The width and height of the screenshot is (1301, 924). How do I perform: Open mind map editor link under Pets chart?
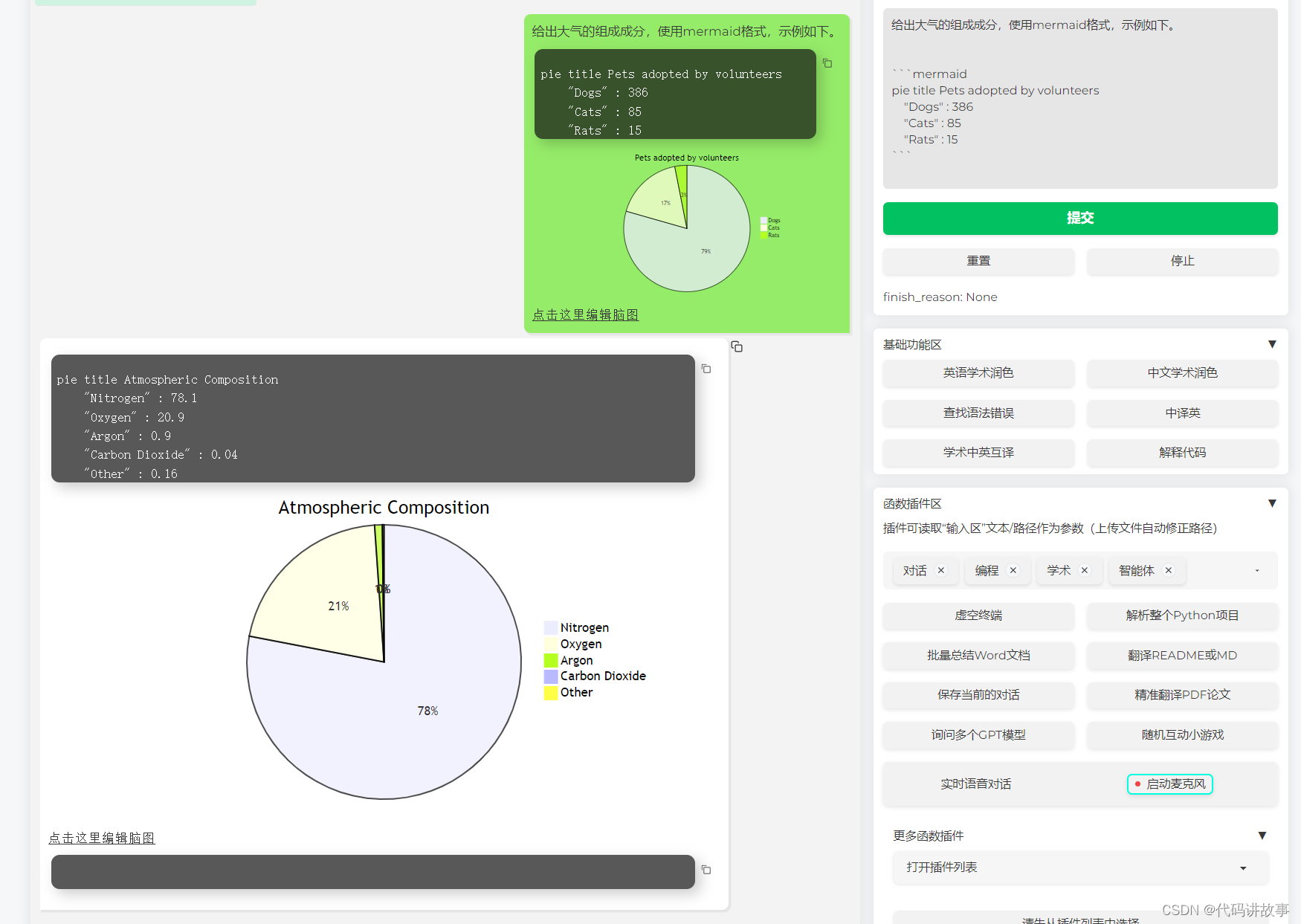(585, 315)
